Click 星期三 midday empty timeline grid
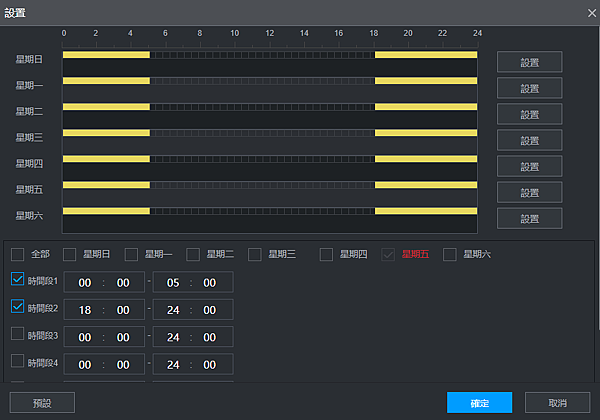The width and height of the screenshot is (600, 420). click(262, 133)
